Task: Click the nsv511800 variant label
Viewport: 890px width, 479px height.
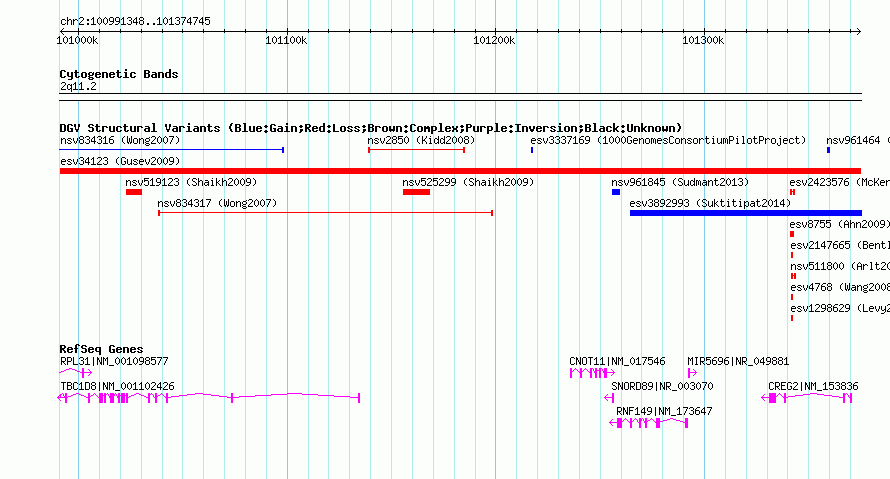Action: click(839, 266)
